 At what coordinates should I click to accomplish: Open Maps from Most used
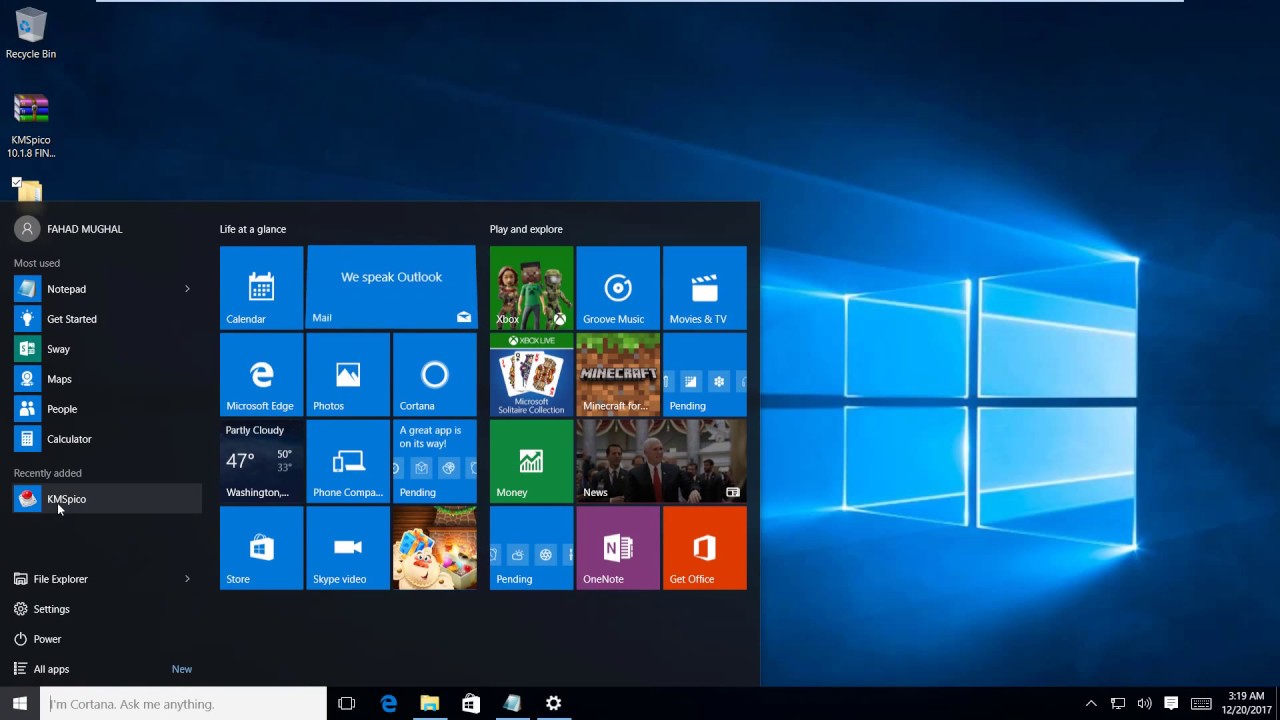tap(107, 379)
